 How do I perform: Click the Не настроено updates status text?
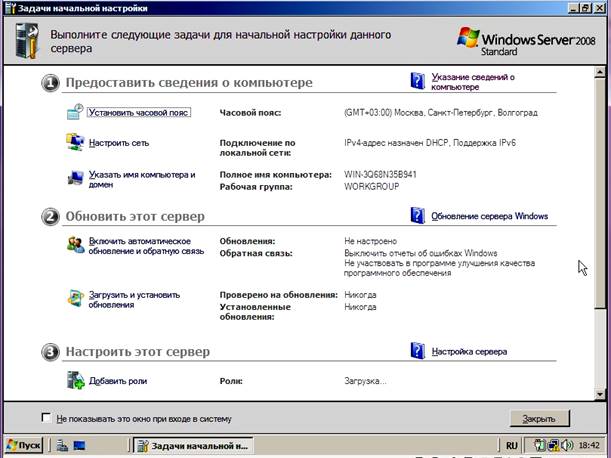click(x=370, y=241)
